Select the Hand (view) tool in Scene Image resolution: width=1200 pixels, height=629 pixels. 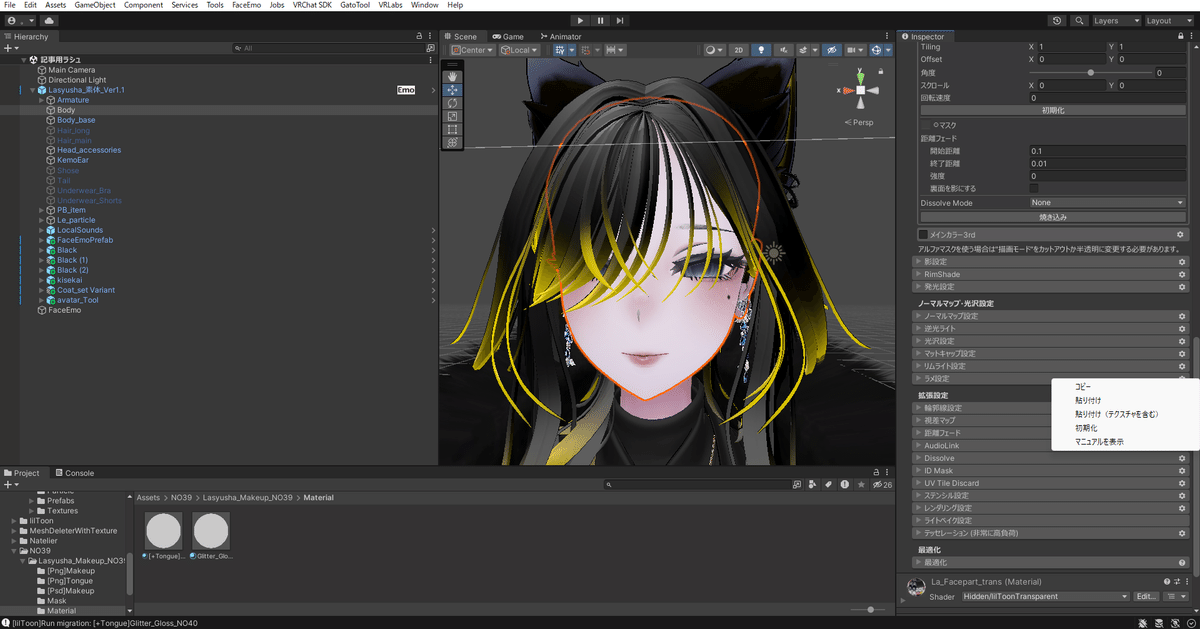click(x=453, y=75)
